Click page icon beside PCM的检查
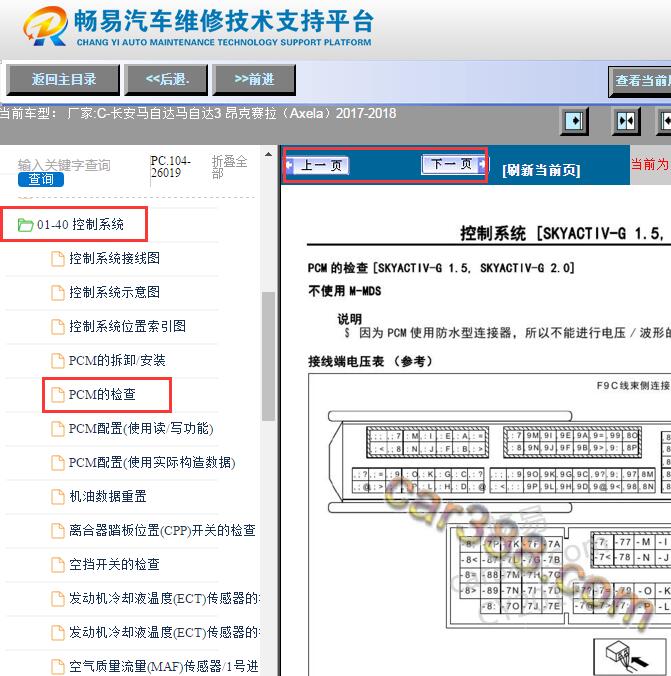Image resolution: width=671 pixels, height=676 pixels. tap(58, 395)
